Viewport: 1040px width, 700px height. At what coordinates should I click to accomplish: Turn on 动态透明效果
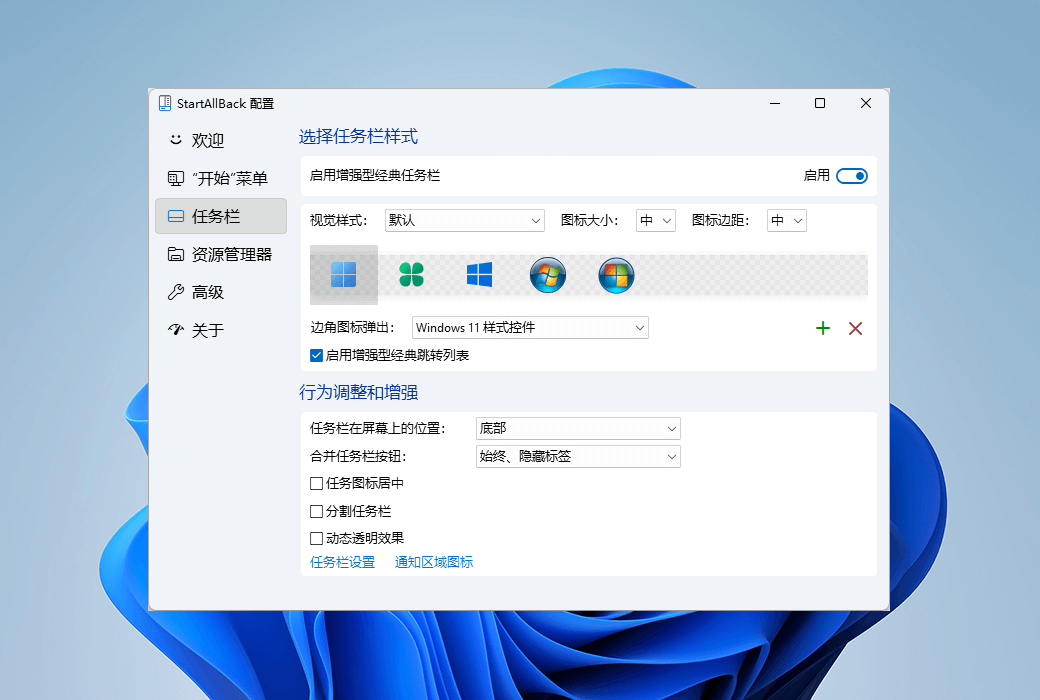pyautogui.click(x=316, y=537)
